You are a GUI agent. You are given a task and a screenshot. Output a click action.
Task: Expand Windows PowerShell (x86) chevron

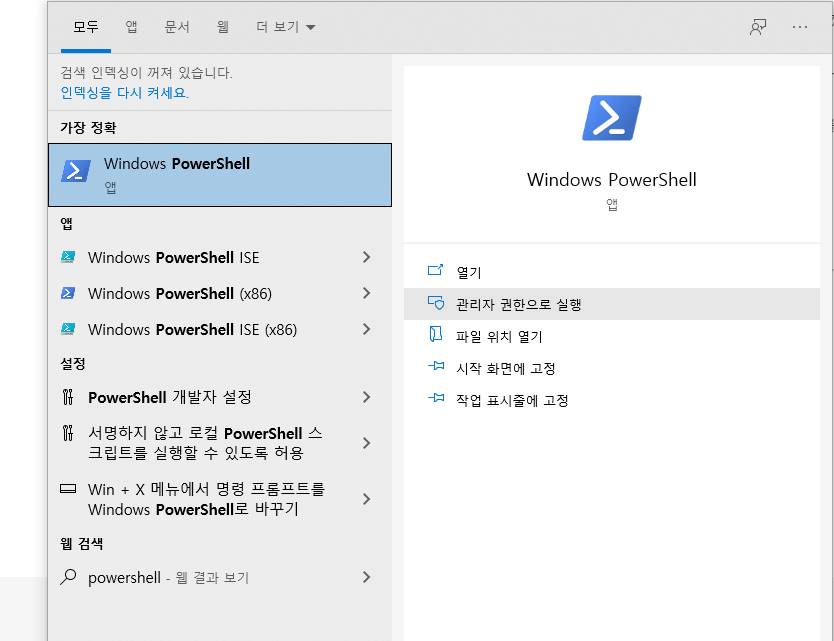pyautogui.click(x=366, y=293)
